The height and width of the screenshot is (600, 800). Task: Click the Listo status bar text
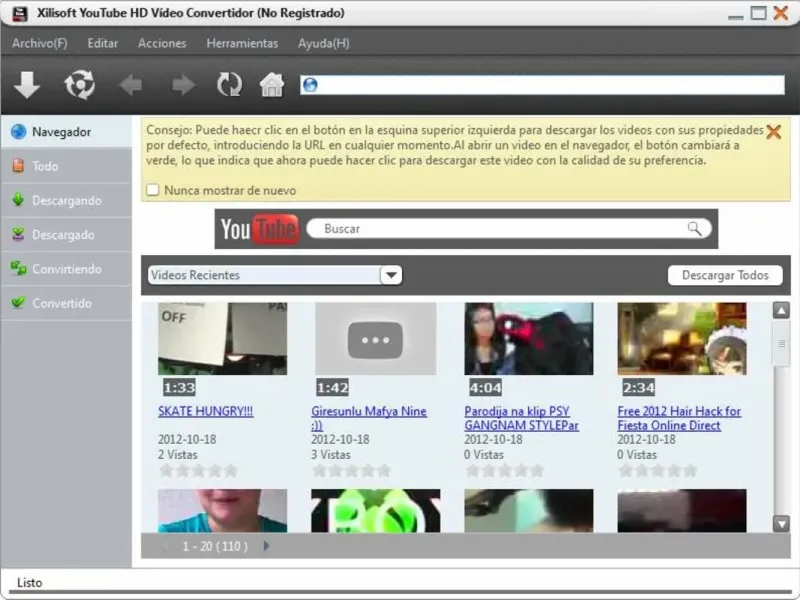(30, 583)
